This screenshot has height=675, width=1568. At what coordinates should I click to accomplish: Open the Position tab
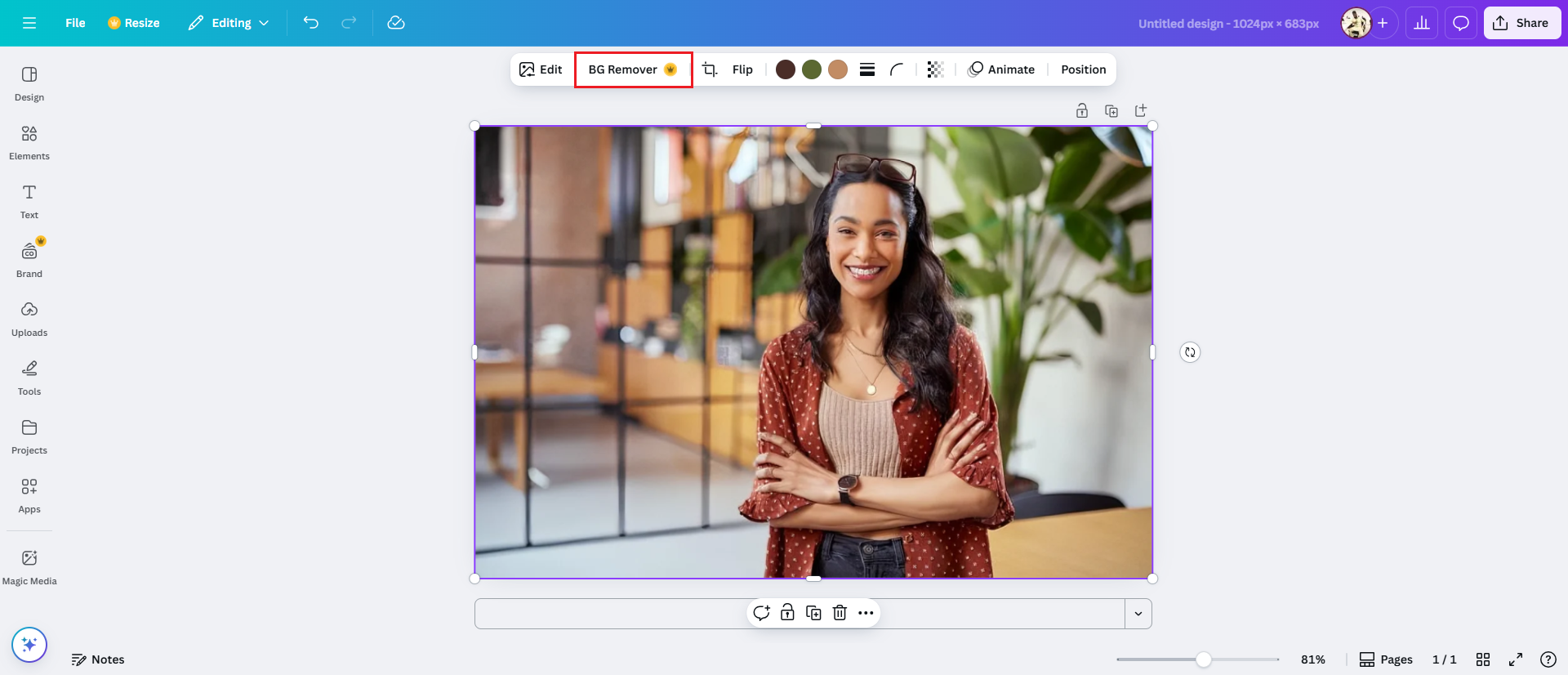coord(1084,69)
